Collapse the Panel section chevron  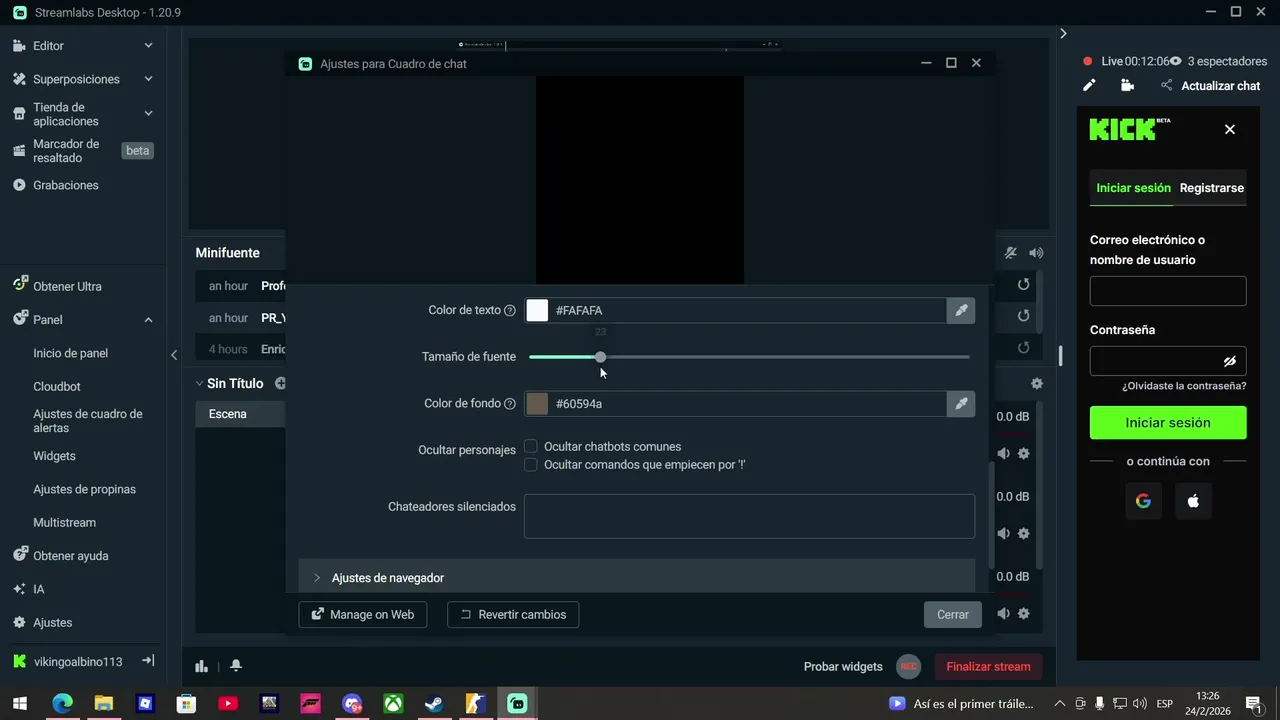[148, 320]
